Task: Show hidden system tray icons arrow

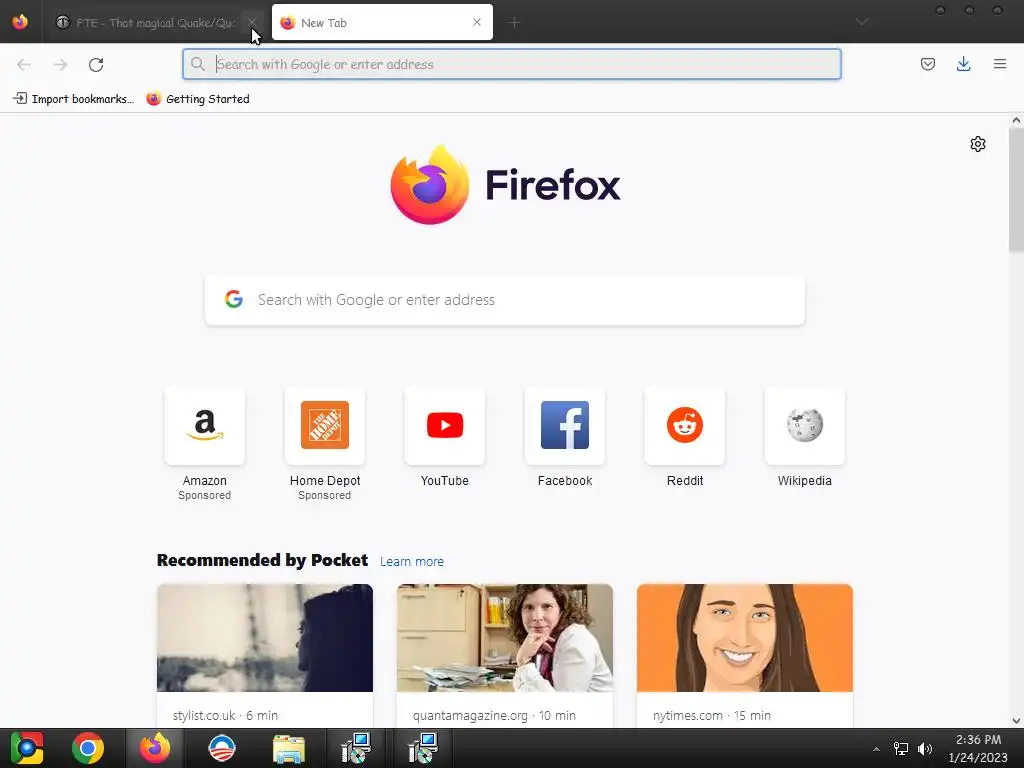Action: (x=876, y=749)
